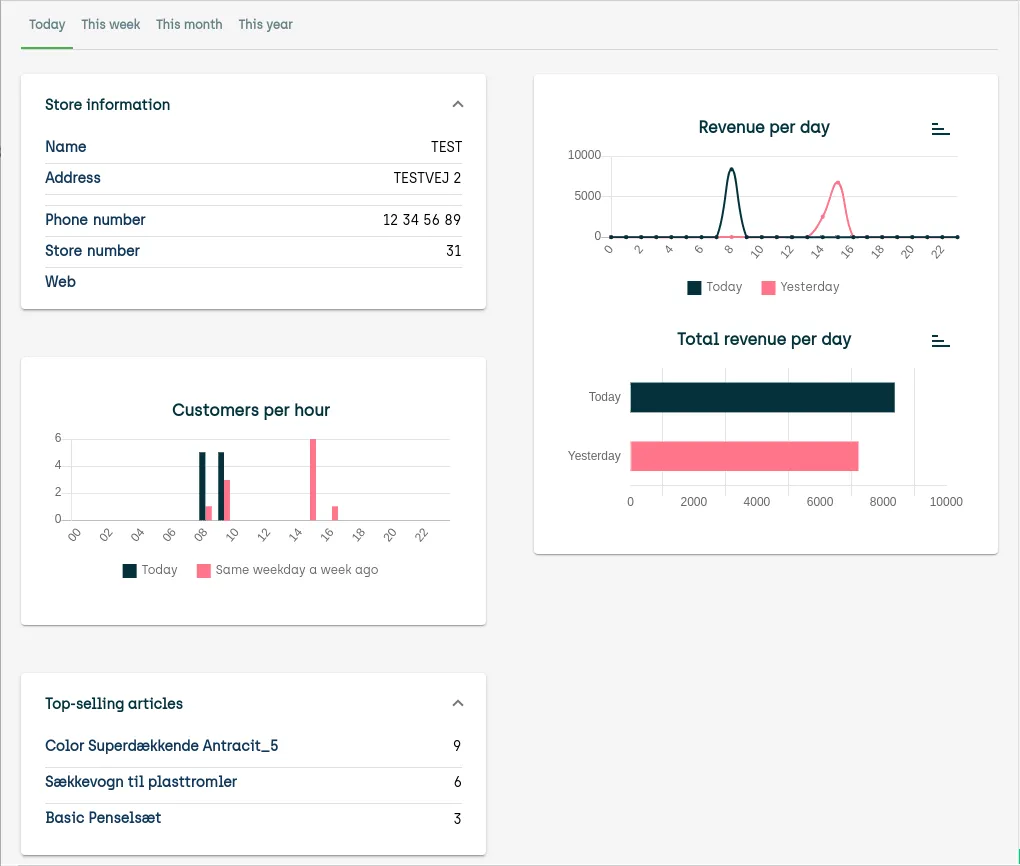Click the count 6 for Sækkevogn
Viewport: 1020px width, 866px height.
457,782
